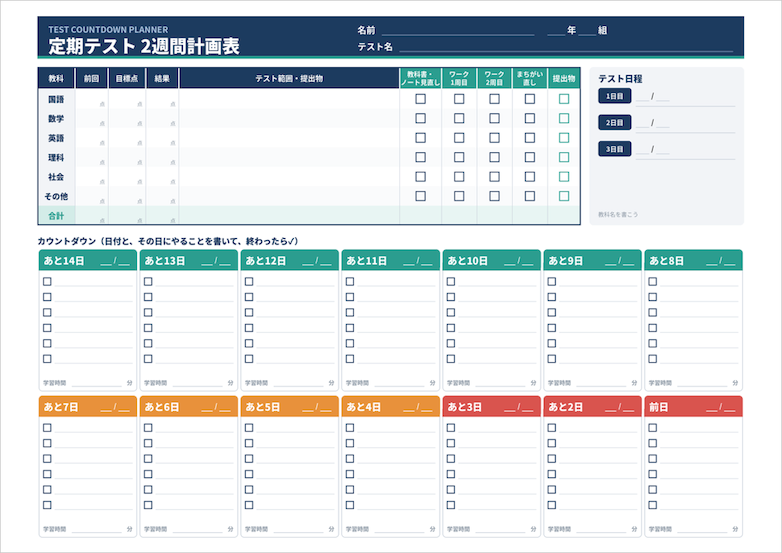Click the あと5日 card header
The image size is (782, 553).
pos(289,406)
